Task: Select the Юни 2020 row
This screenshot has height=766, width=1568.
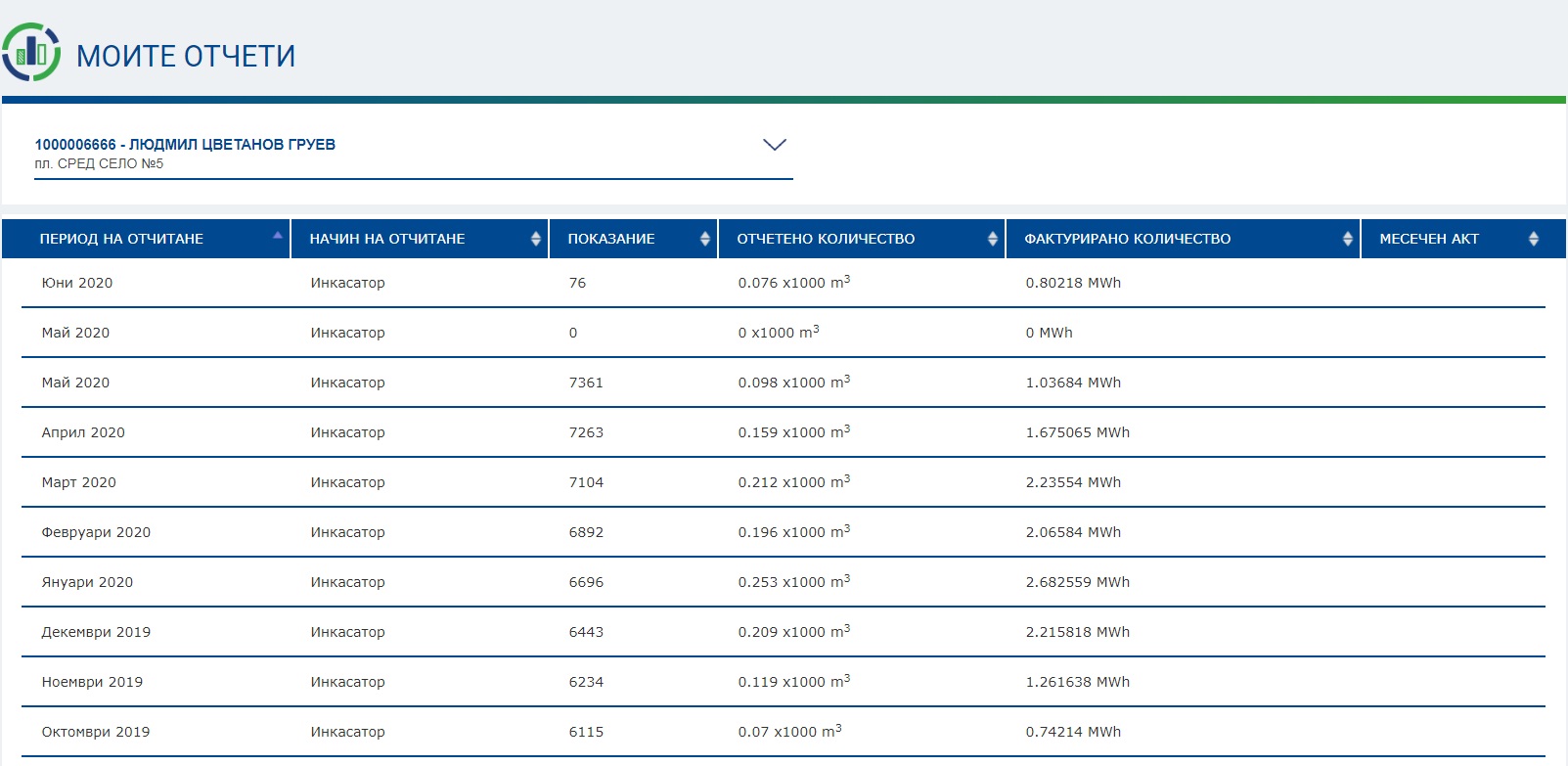Action: (77, 283)
